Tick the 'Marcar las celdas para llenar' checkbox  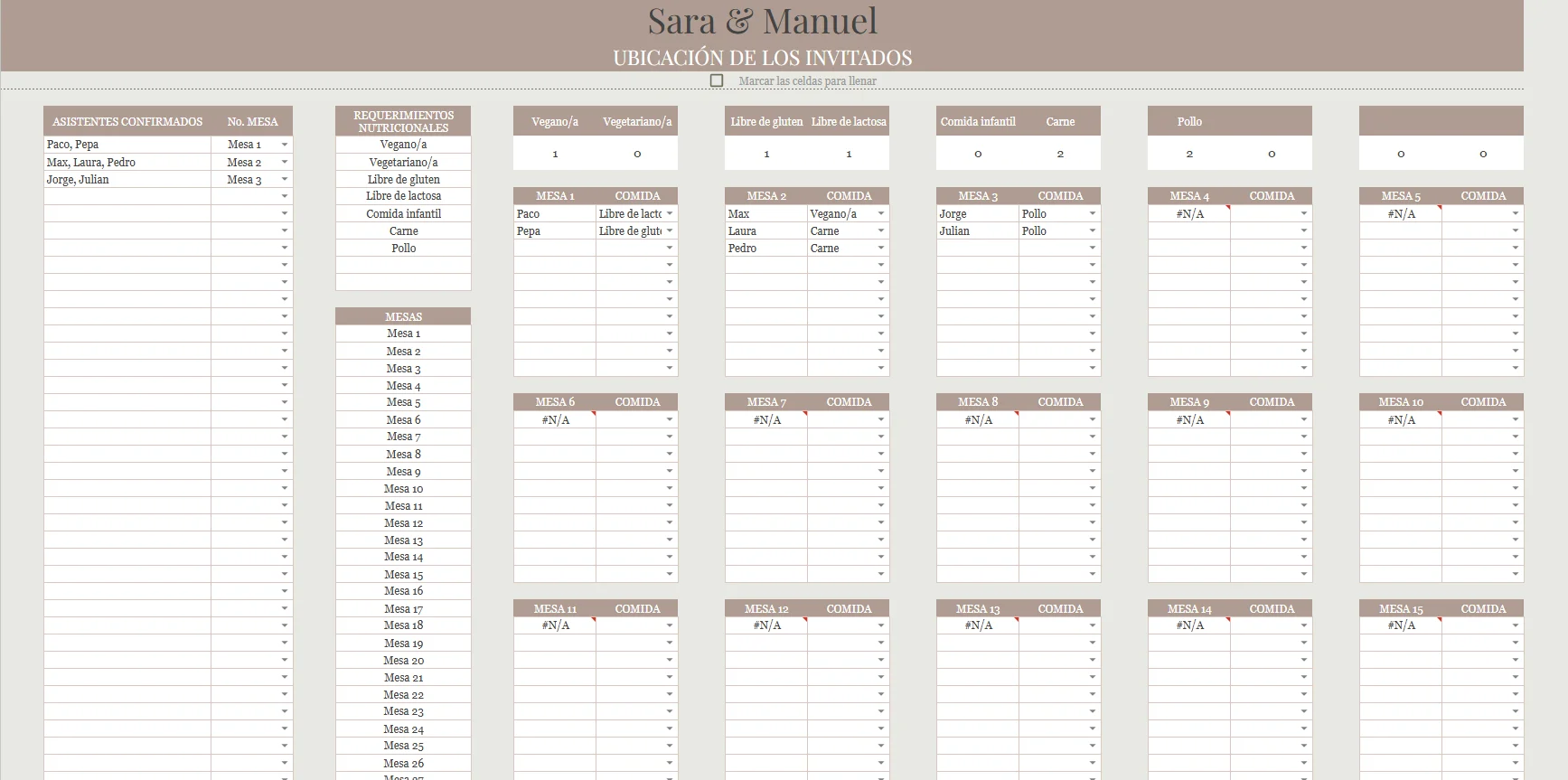pos(717,80)
